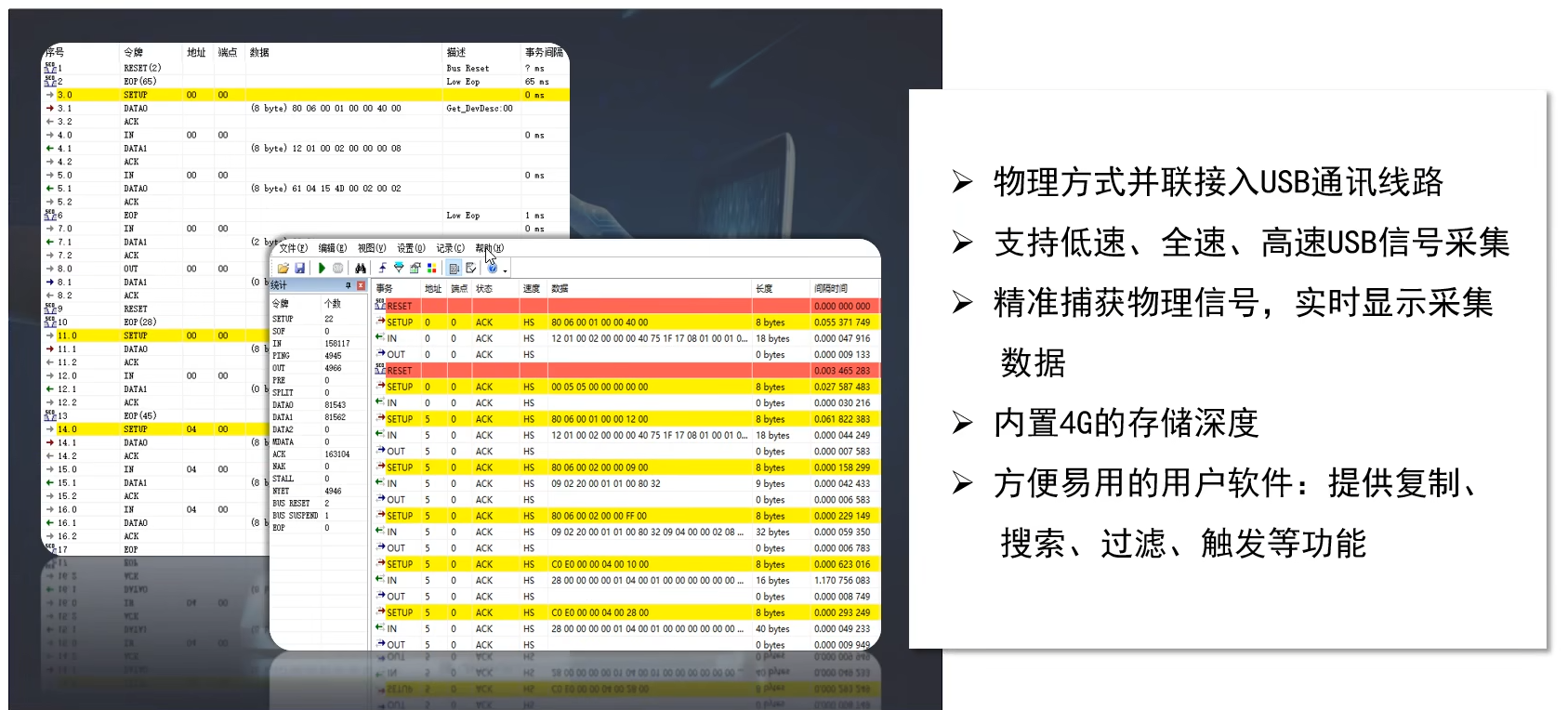
Task: Open the 帮助(H) menu
Action: [489, 248]
